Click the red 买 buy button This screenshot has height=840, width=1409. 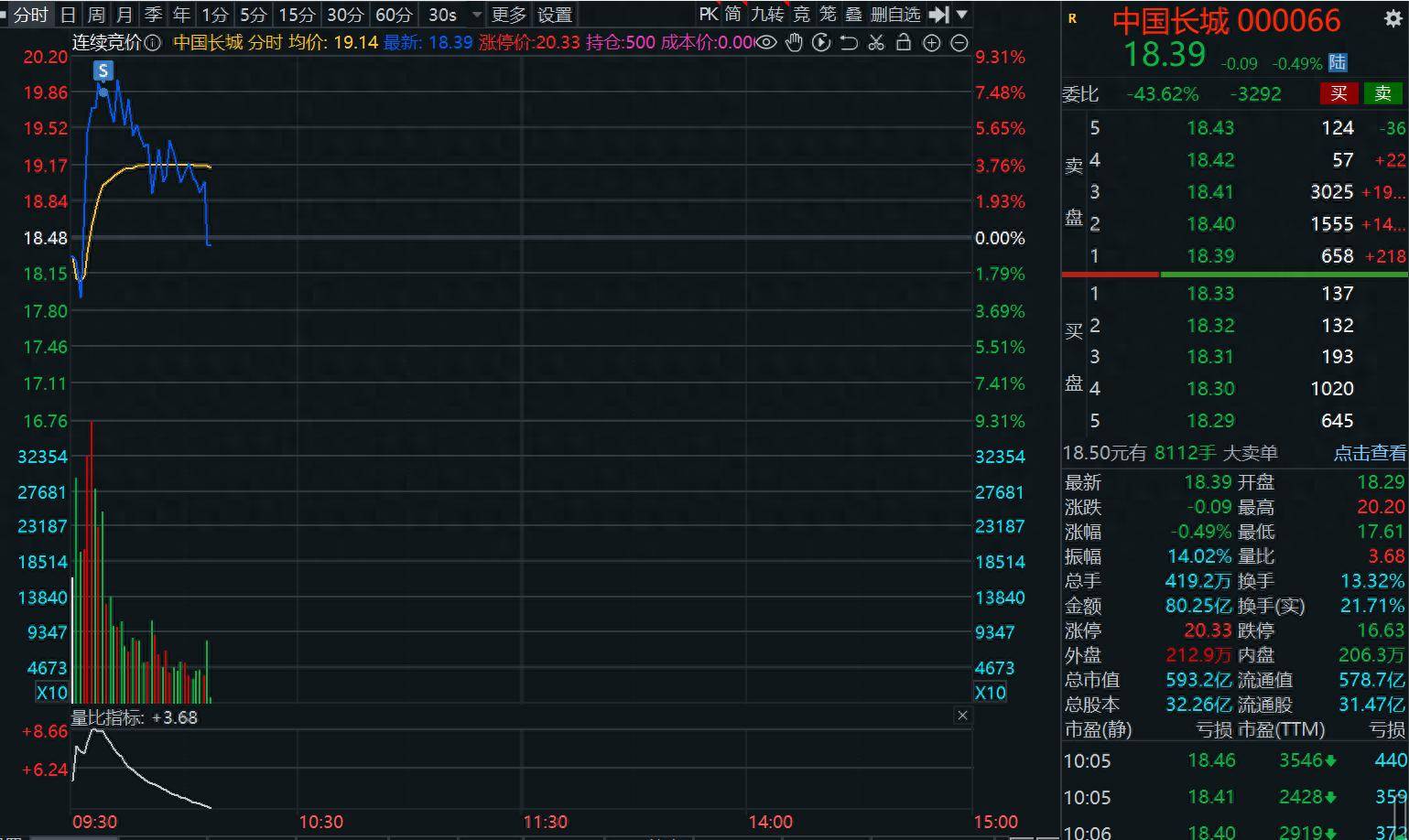(1339, 93)
